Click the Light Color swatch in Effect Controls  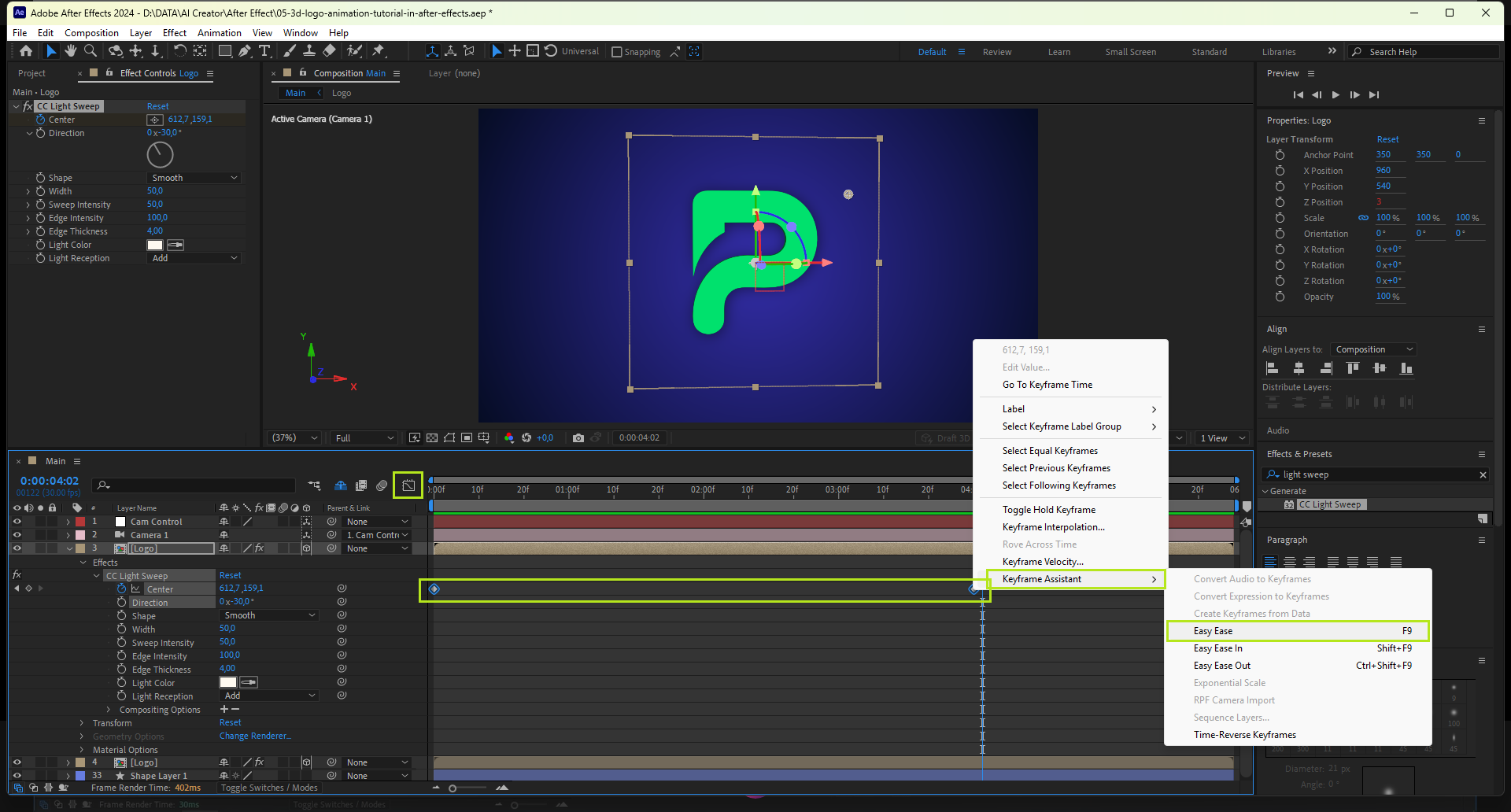click(155, 245)
